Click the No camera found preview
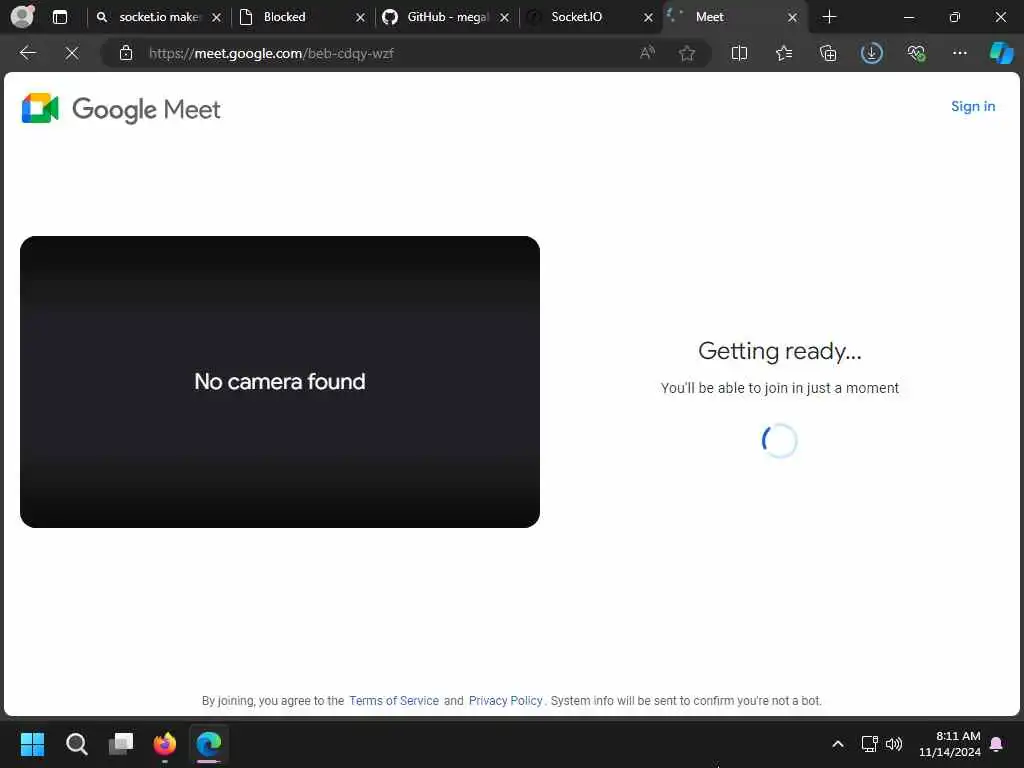 [x=280, y=381]
